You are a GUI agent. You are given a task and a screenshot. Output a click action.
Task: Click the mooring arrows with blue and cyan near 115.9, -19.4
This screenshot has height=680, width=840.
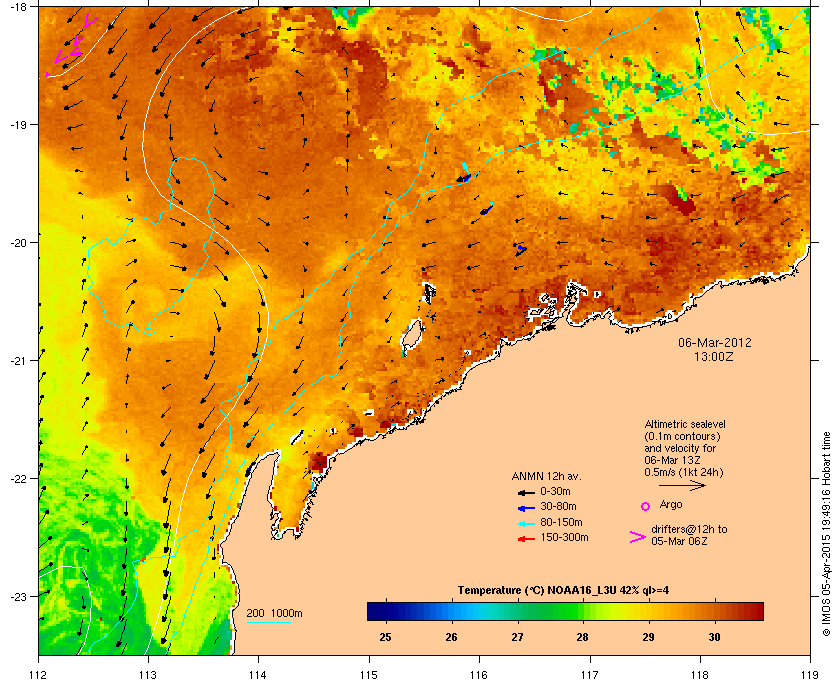(464, 175)
